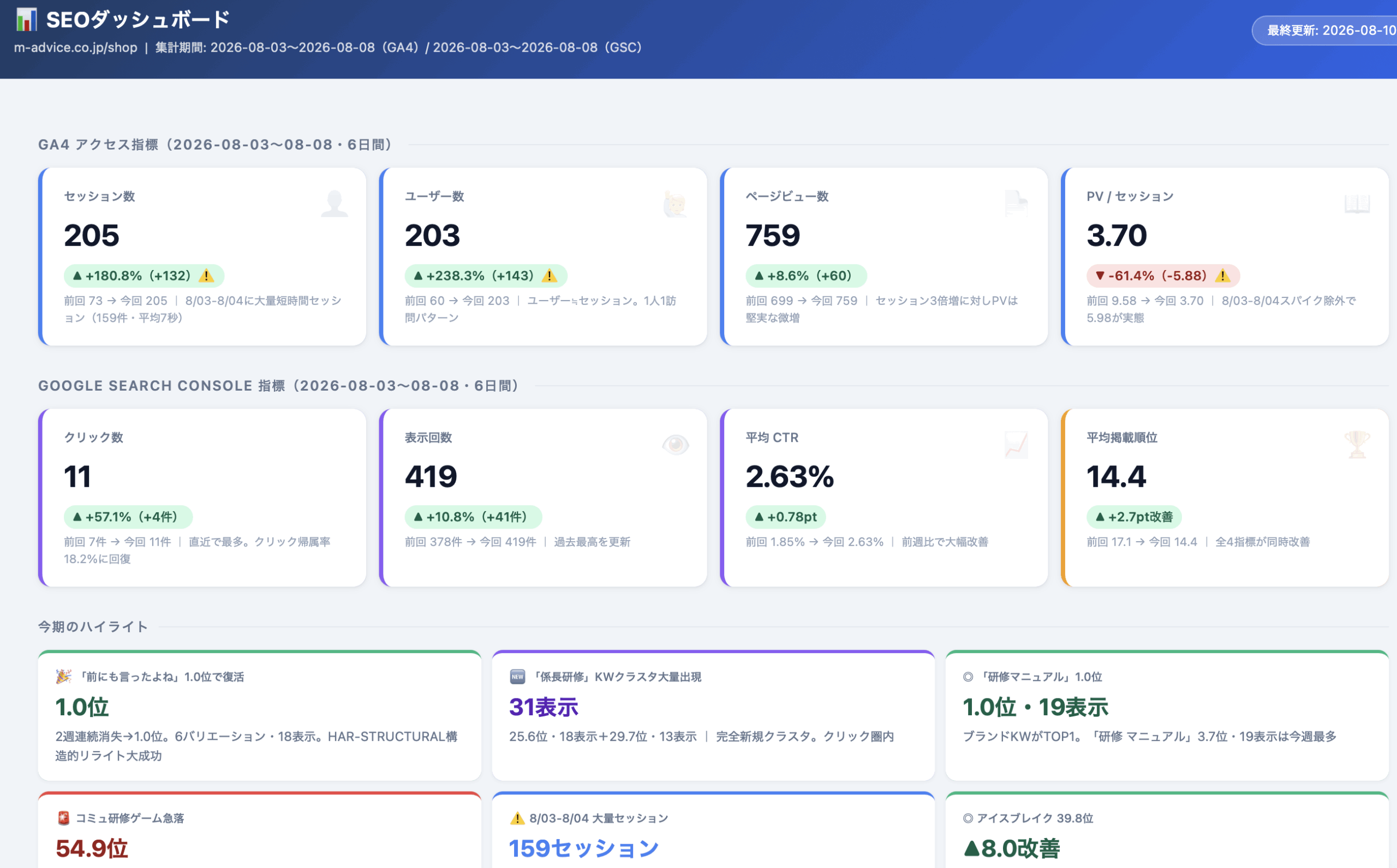1397x868 pixels.
Task: Click the 54.9位 highlight value
Action: [92, 848]
